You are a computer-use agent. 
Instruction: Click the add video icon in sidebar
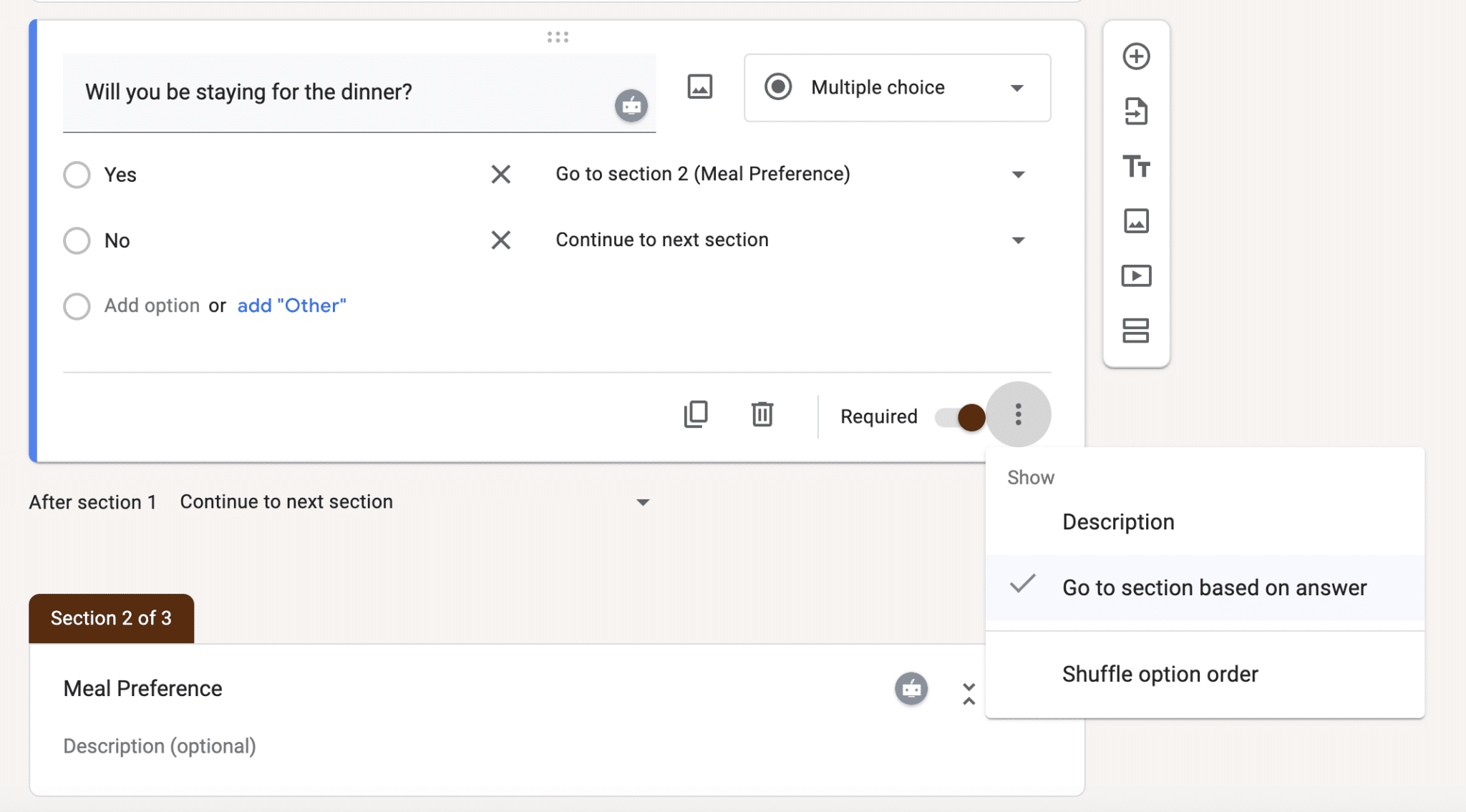(1136, 275)
